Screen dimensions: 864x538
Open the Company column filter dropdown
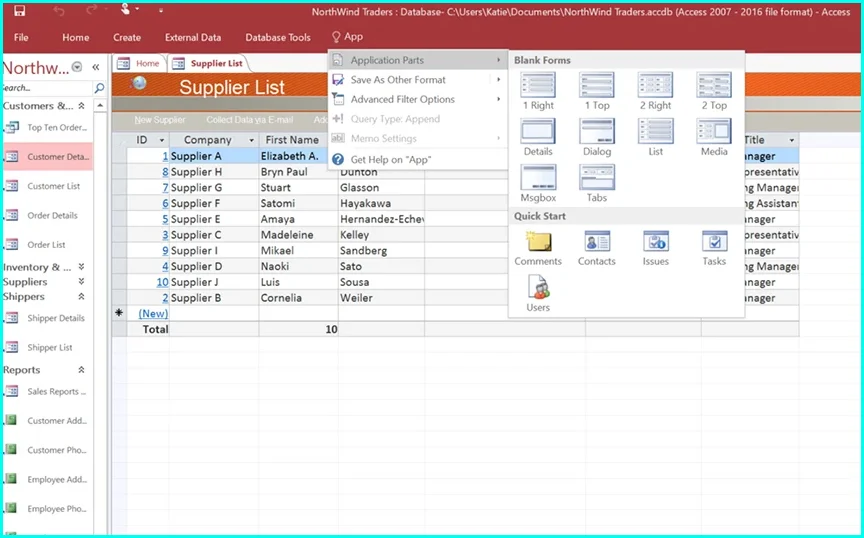click(250, 141)
